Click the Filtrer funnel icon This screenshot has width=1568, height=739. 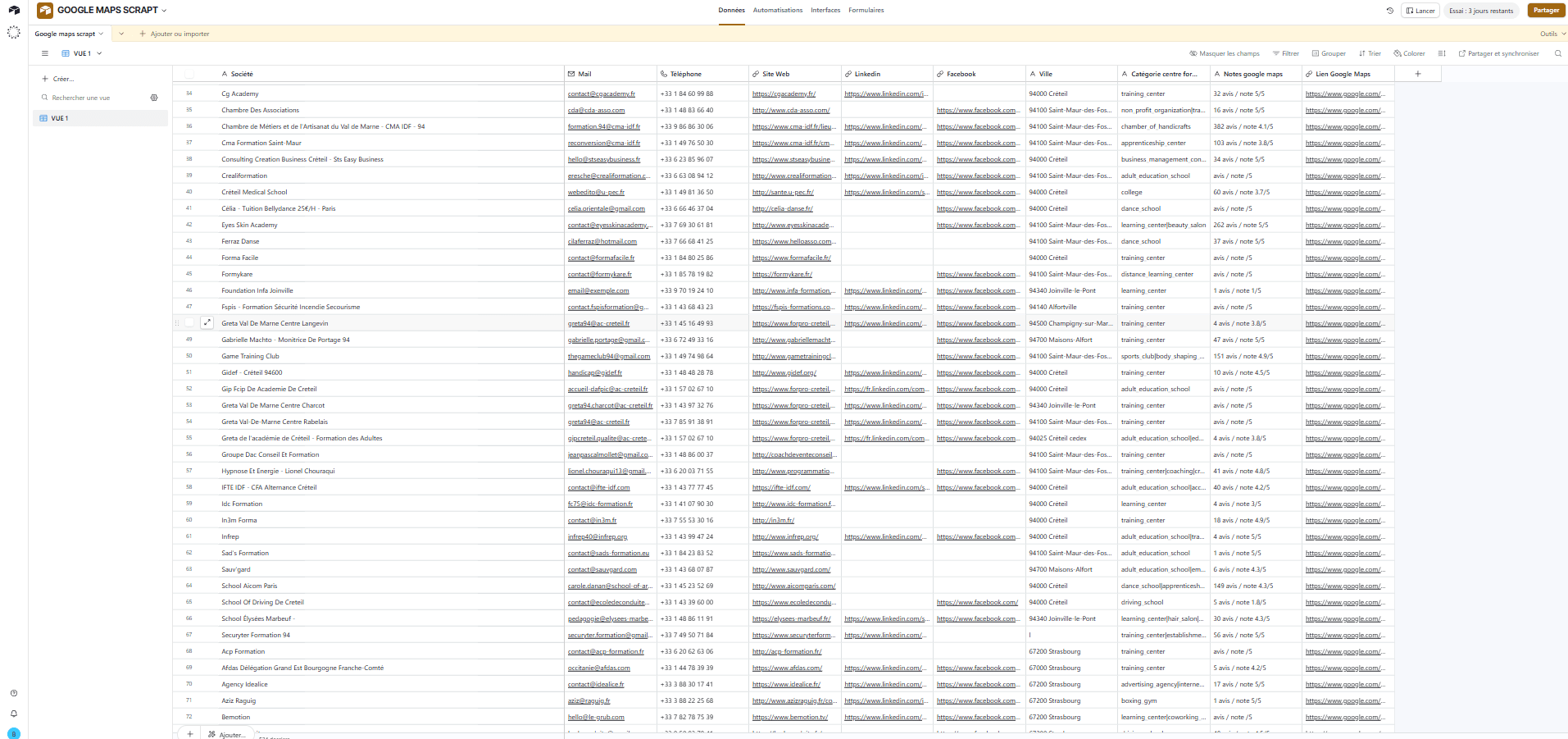[x=1276, y=53]
